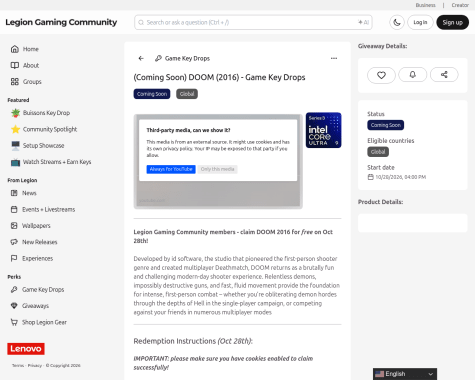The image size is (475, 380).
Task: Open the Intel Core Ultra thumbnail
Action: point(323,130)
